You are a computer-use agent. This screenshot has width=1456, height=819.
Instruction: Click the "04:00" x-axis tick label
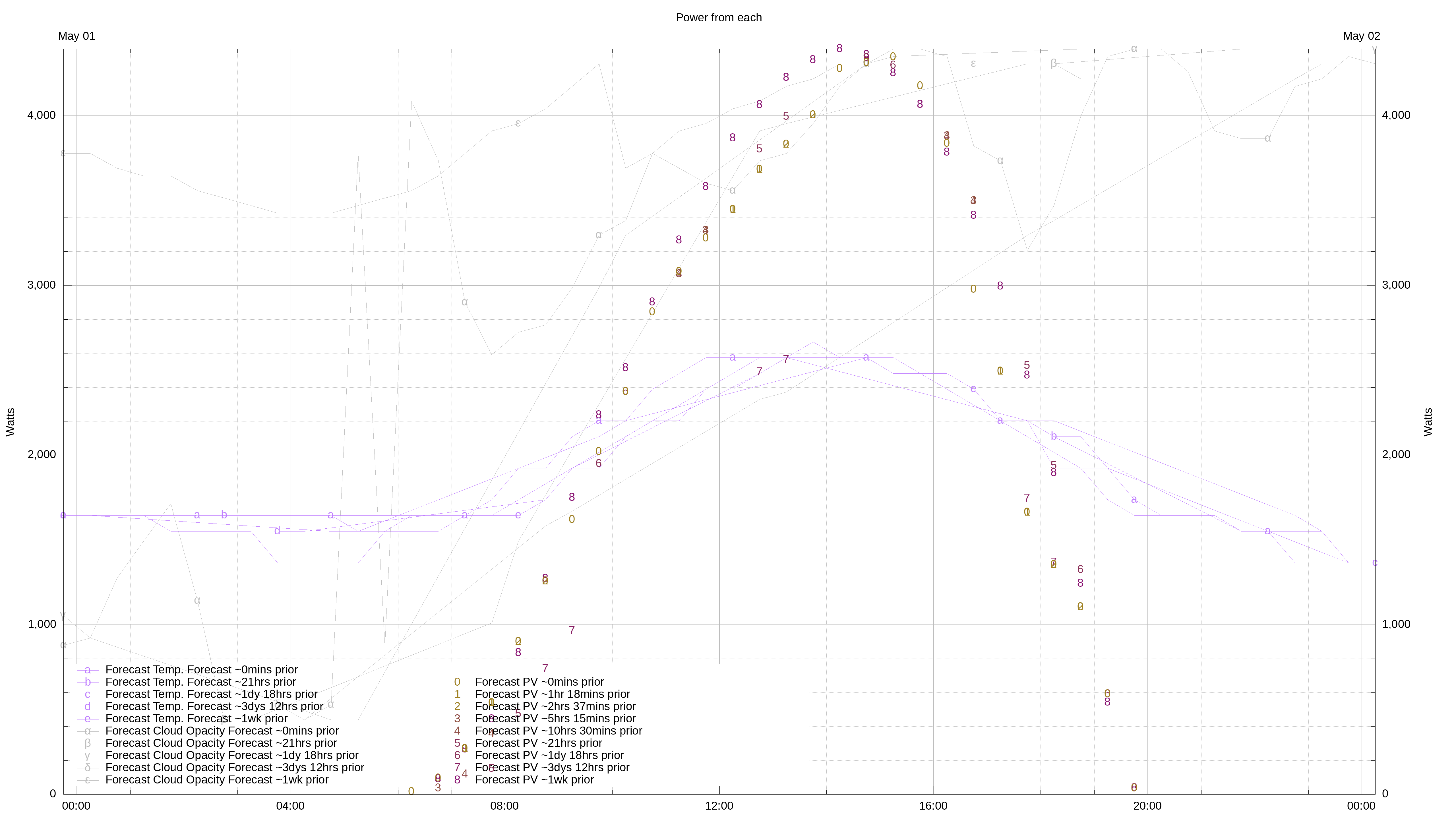point(291,806)
